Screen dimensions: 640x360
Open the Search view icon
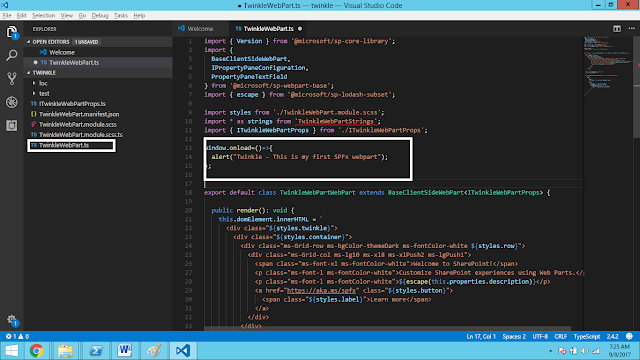point(12,55)
